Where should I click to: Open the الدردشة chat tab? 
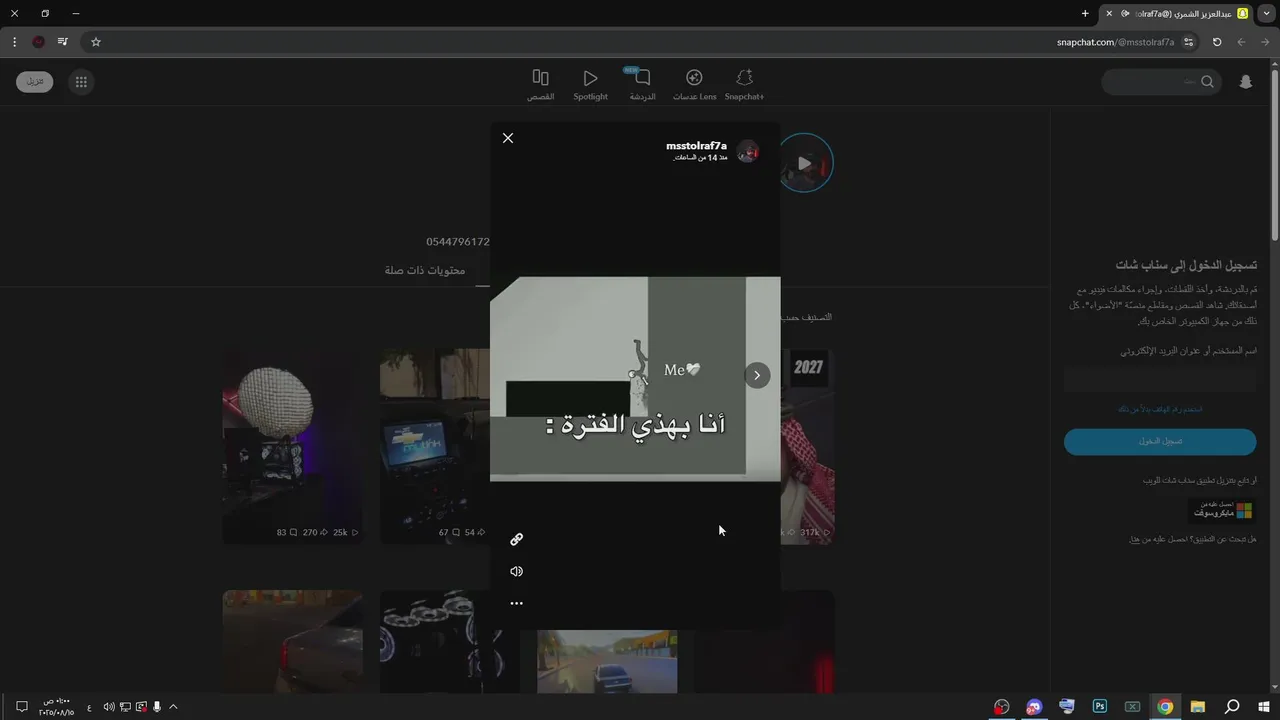pos(642,85)
